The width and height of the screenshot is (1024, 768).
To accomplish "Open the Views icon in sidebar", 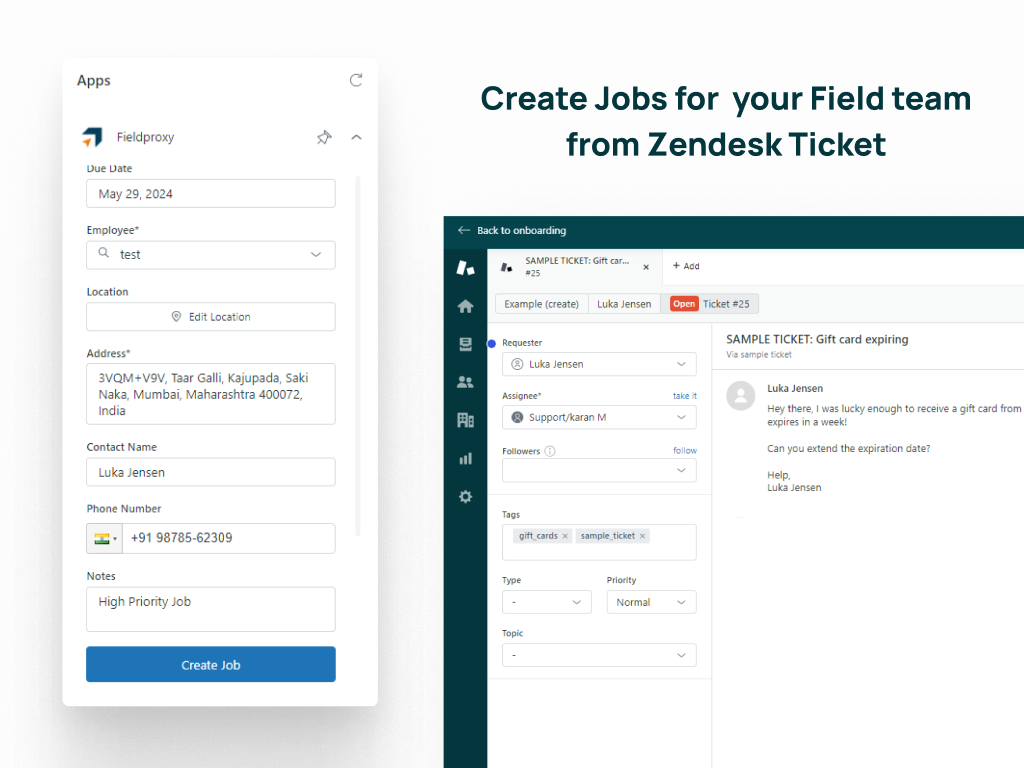I will pyautogui.click(x=465, y=344).
